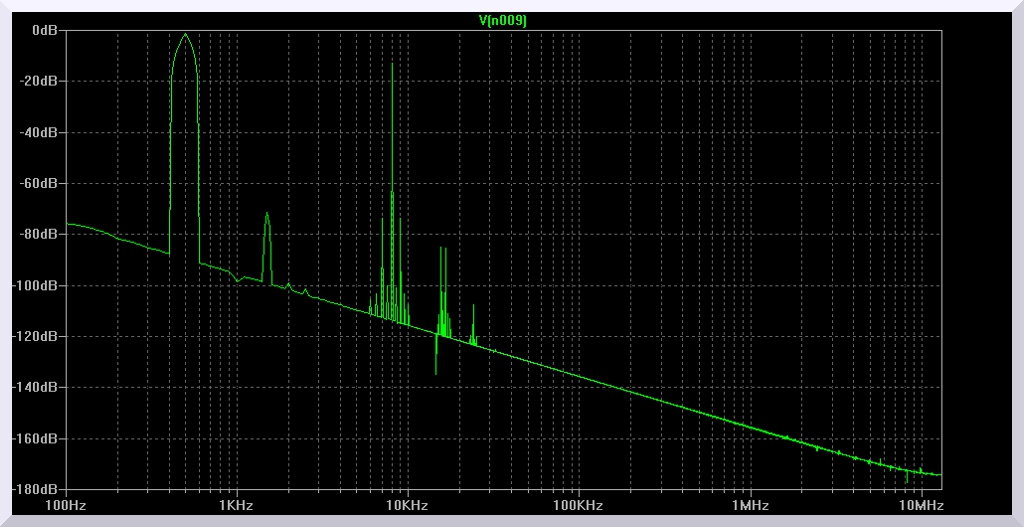Click the -120dB vertical axis label
The height and width of the screenshot is (527, 1024).
point(38,336)
